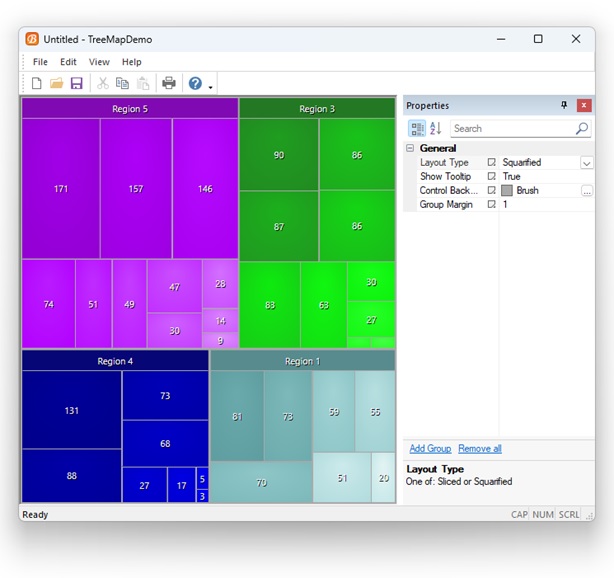Click the Layout Type modified marker

pyautogui.click(x=491, y=162)
